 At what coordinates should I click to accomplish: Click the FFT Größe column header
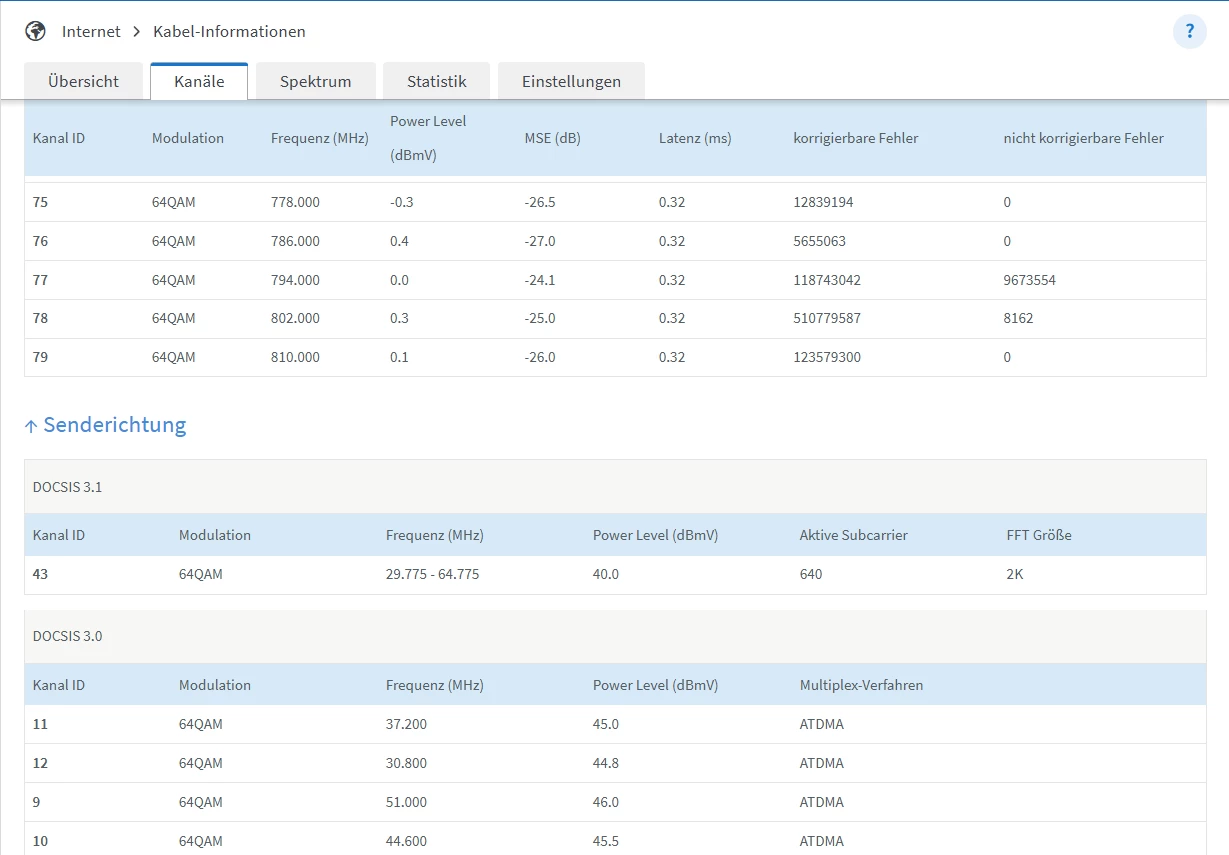[x=1038, y=535]
